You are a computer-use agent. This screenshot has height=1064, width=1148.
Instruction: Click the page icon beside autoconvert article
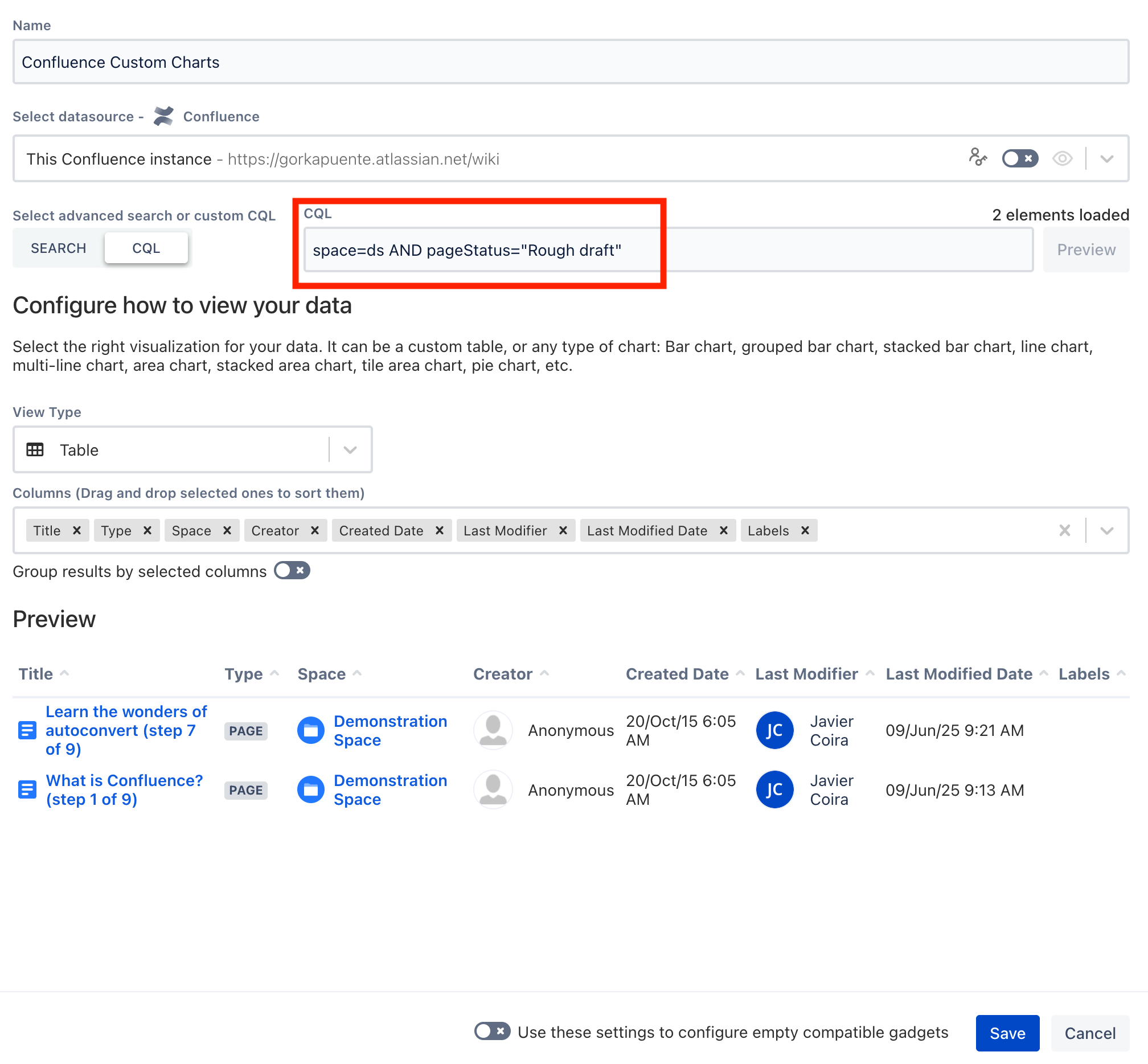click(x=27, y=730)
